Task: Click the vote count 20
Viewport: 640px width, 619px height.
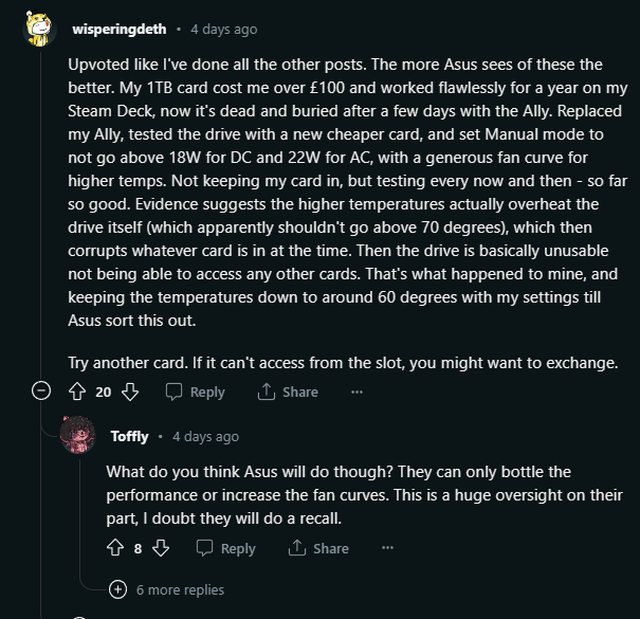Action: 103,391
